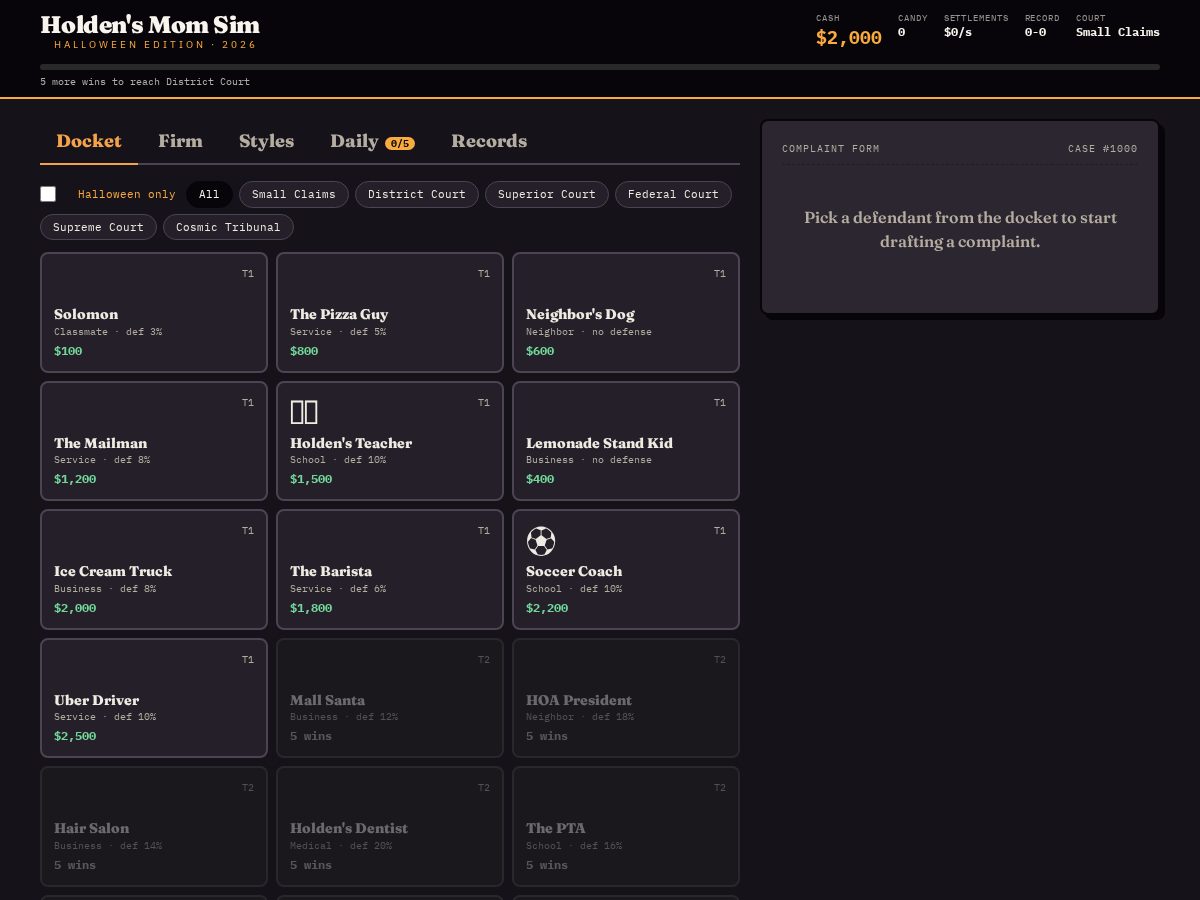The image size is (1200, 900).
Task: Select The Pizza Guy card
Action: 390,312
